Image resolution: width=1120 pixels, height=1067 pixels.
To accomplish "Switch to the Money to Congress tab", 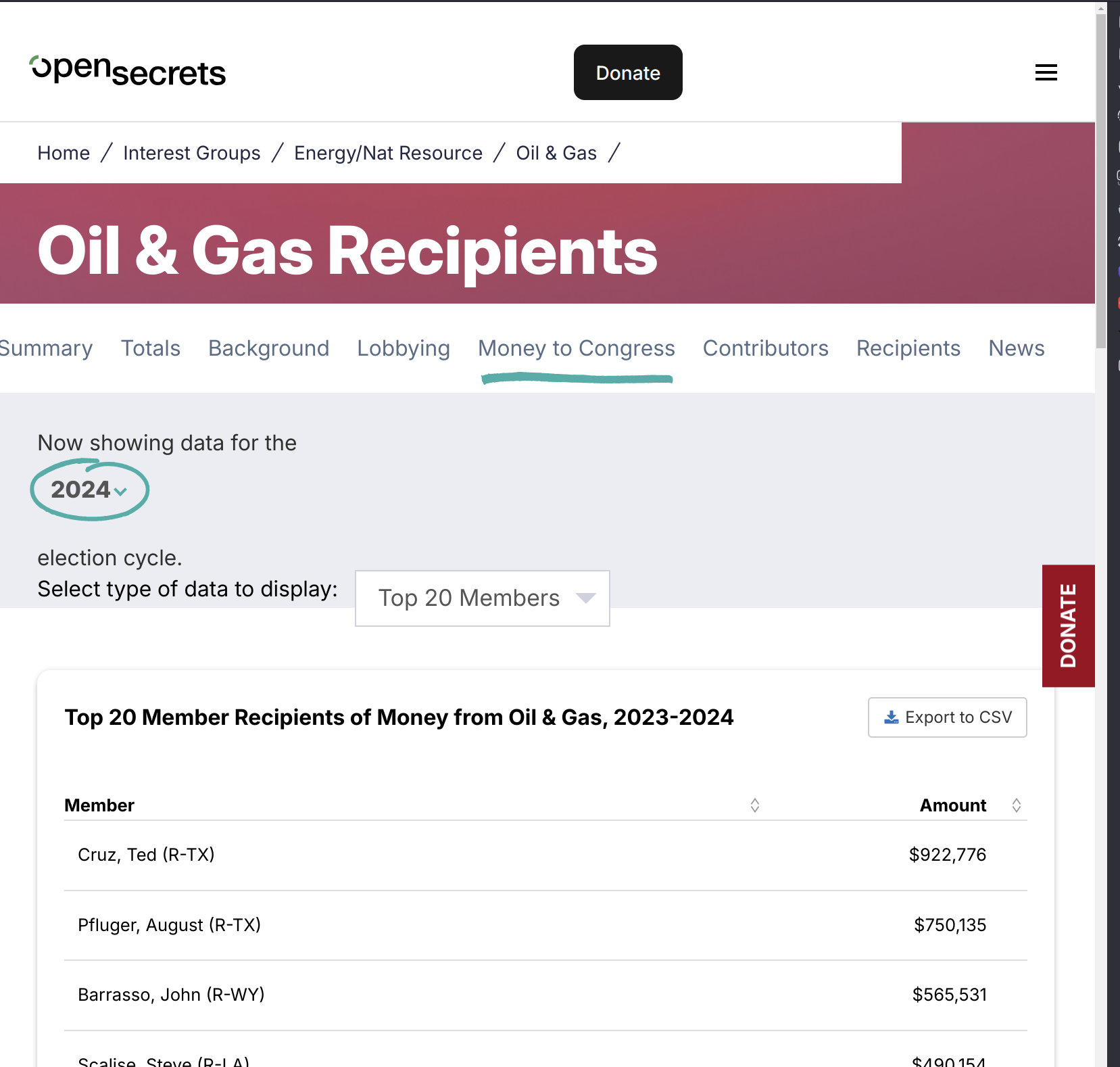I will (576, 348).
